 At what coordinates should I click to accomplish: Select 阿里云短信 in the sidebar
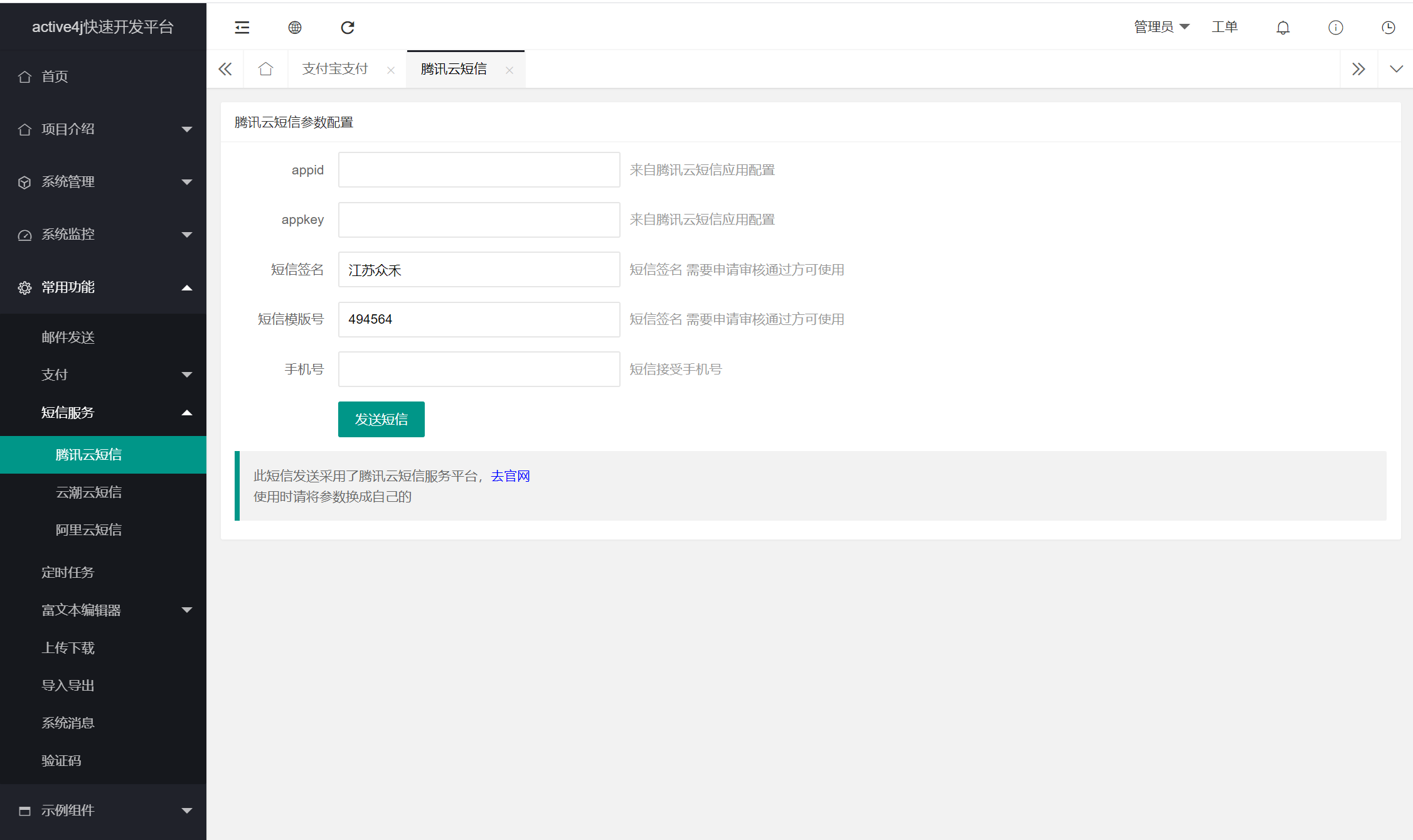coord(88,529)
